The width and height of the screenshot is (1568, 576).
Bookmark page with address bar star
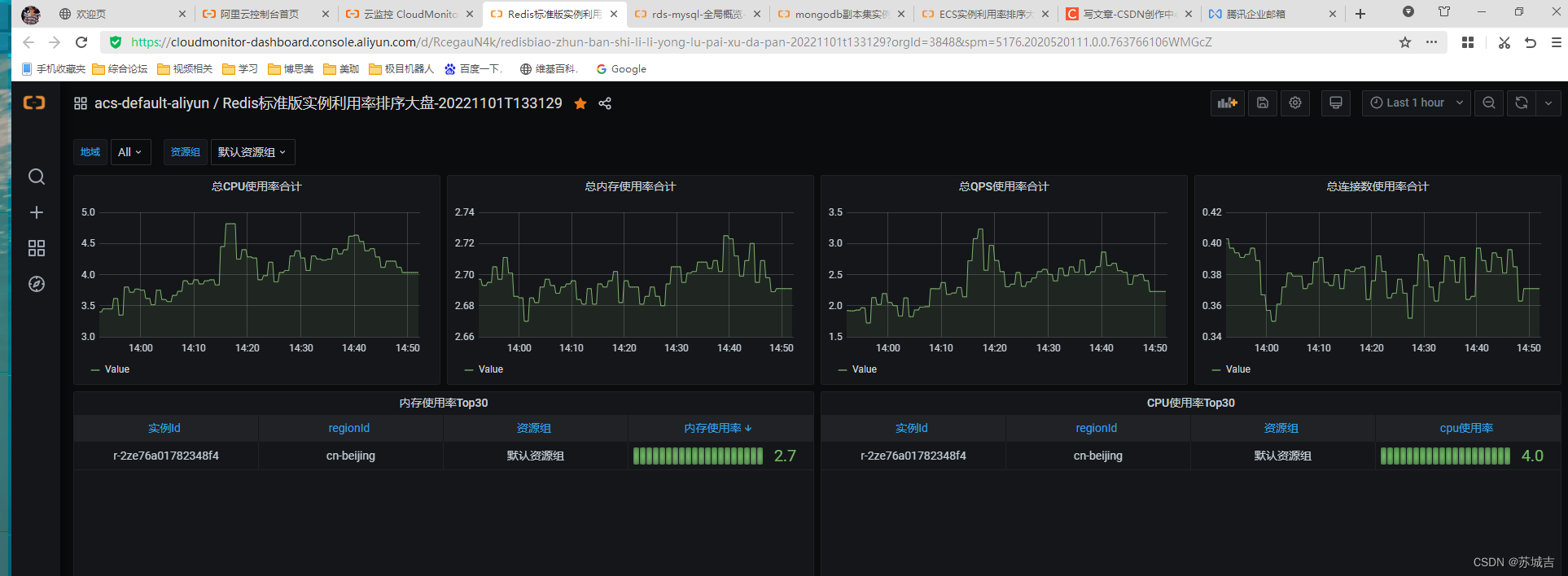click(x=1405, y=42)
